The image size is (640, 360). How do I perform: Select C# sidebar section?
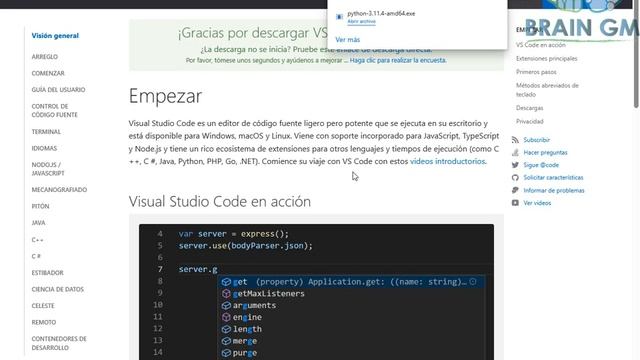[x=36, y=256]
